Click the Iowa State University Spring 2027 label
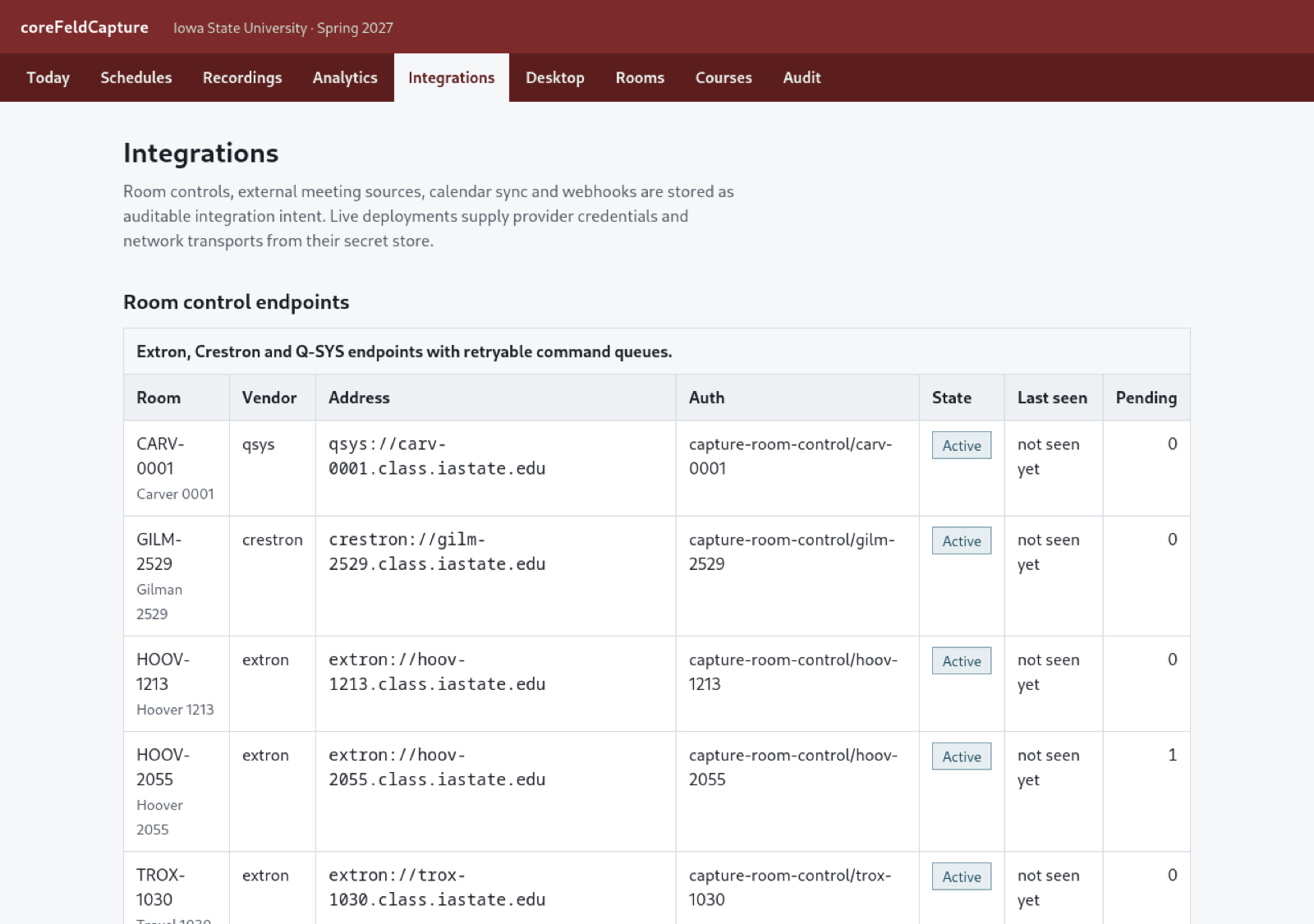1314x924 pixels. 283,28
